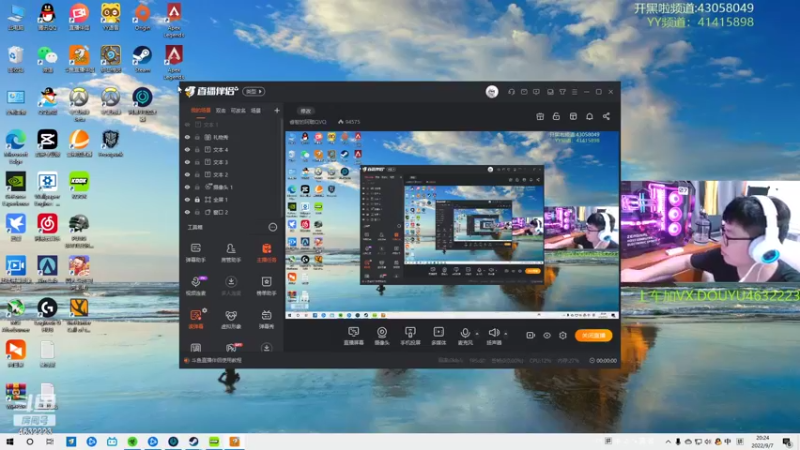Screen dimensions: 800x450
Task: Click the CPU usage readout in status bar
Action: tap(540, 360)
